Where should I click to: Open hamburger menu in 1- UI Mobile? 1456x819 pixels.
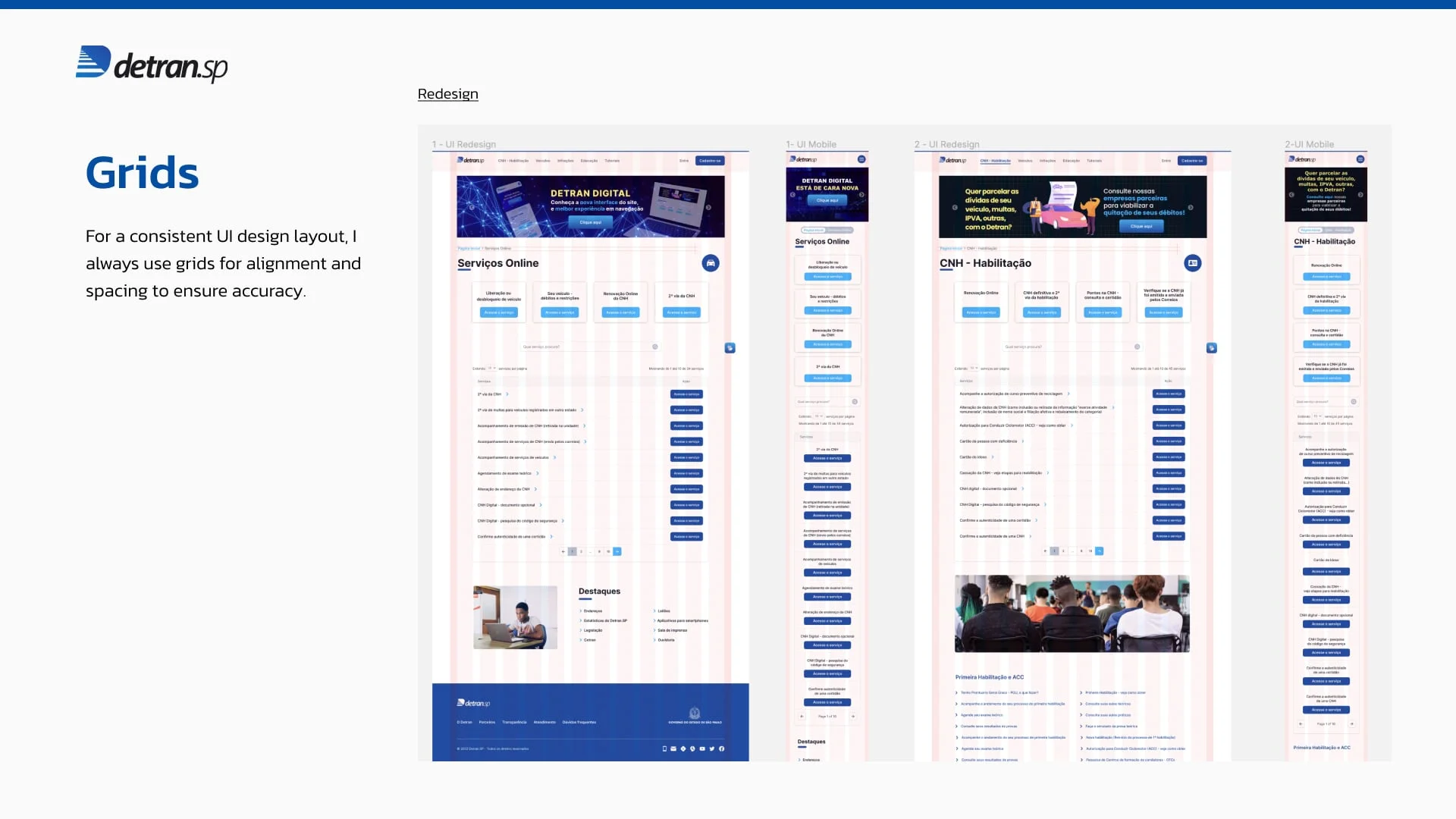click(861, 159)
